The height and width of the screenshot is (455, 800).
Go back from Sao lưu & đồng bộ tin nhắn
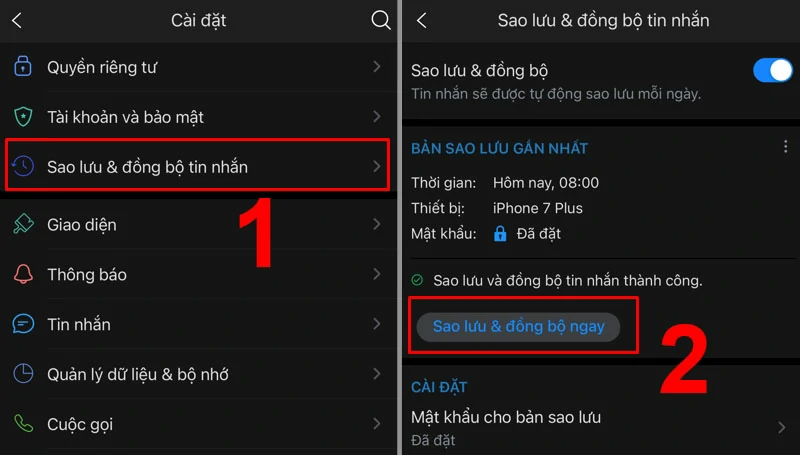(421, 20)
